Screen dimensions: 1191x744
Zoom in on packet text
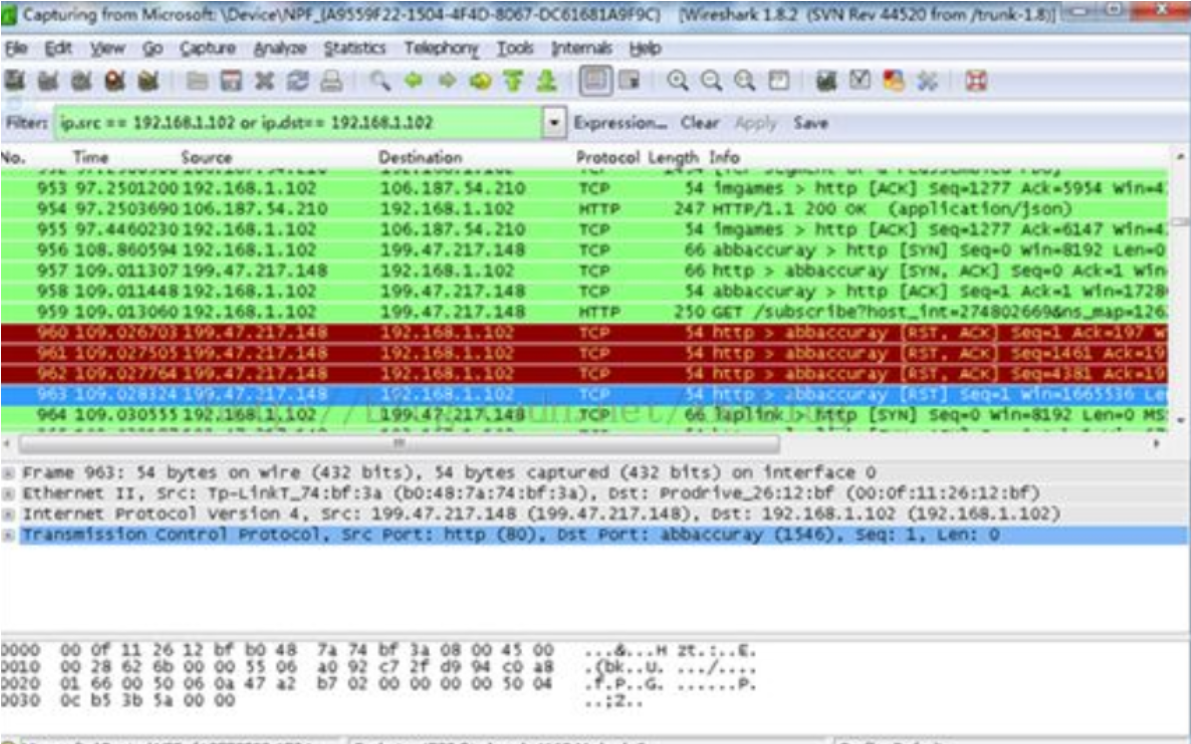click(x=678, y=80)
